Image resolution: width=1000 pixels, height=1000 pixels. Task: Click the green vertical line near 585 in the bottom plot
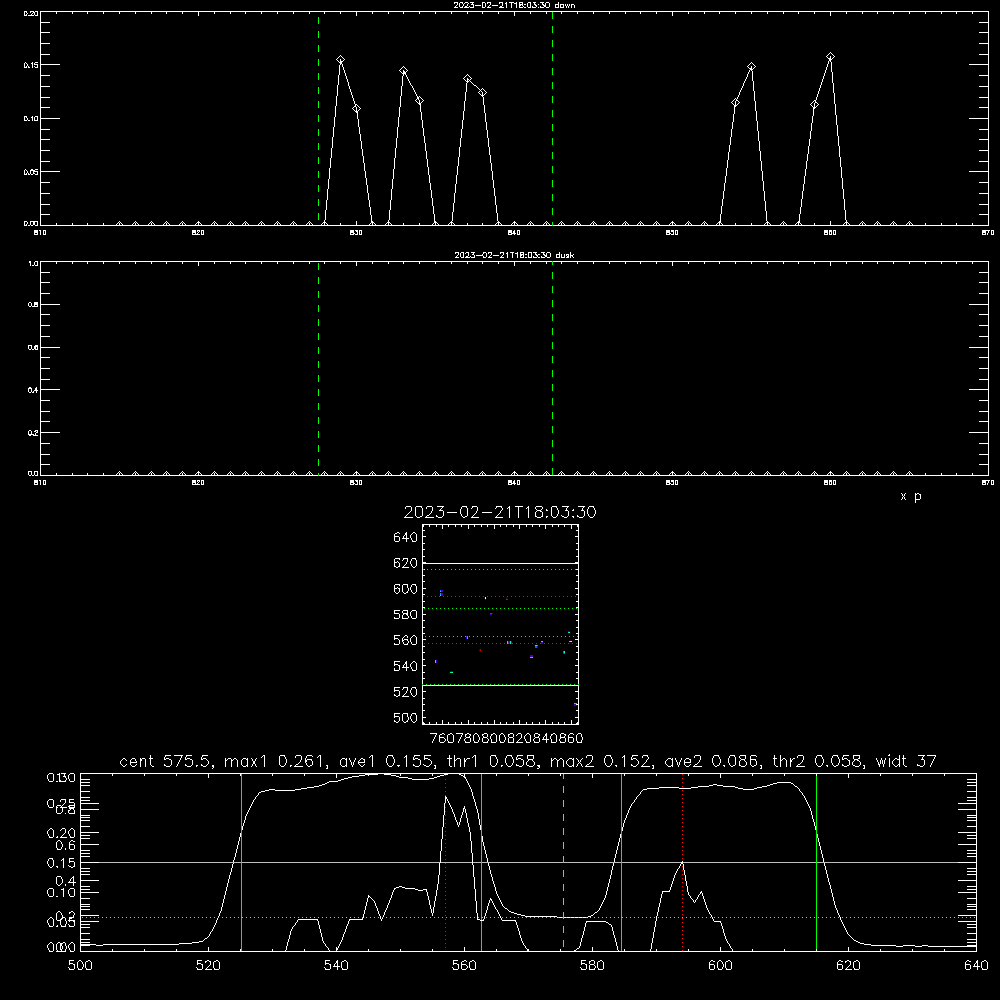coord(621,861)
